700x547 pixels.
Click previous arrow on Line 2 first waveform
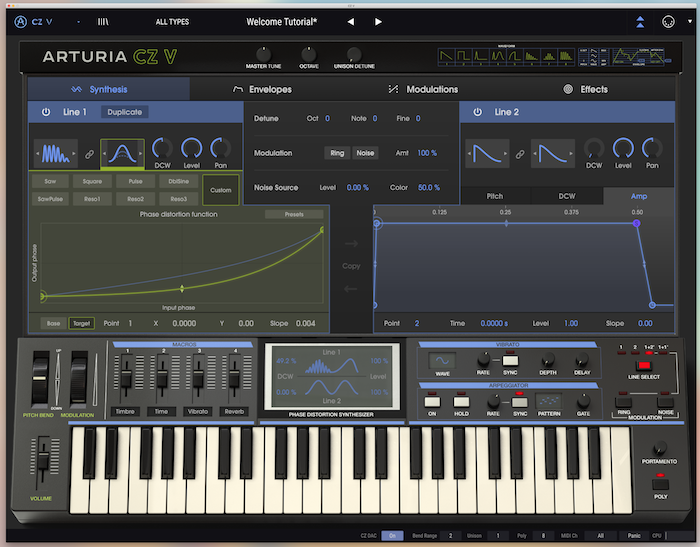click(x=469, y=154)
